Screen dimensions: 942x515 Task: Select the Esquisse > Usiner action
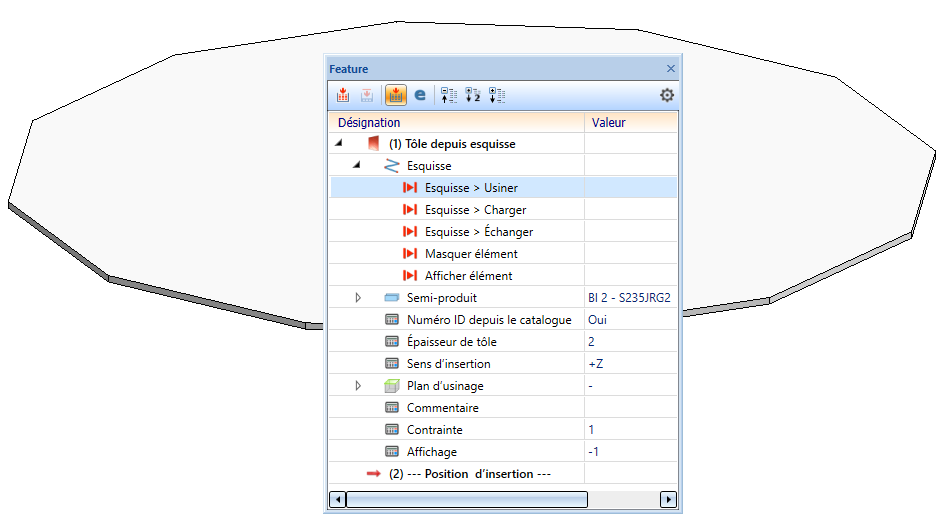(471, 188)
